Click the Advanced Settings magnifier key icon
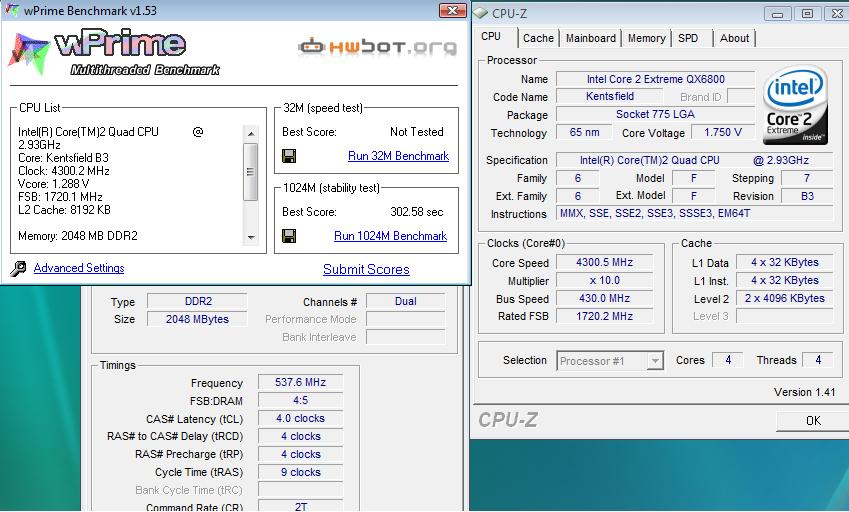Screen dimensions: 849x512 click(x=18, y=268)
